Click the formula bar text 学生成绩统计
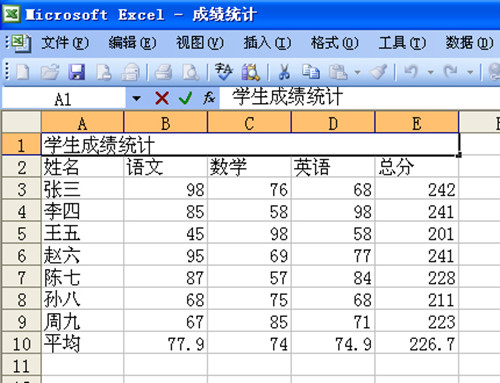This screenshot has height=383, width=500. (x=288, y=97)
